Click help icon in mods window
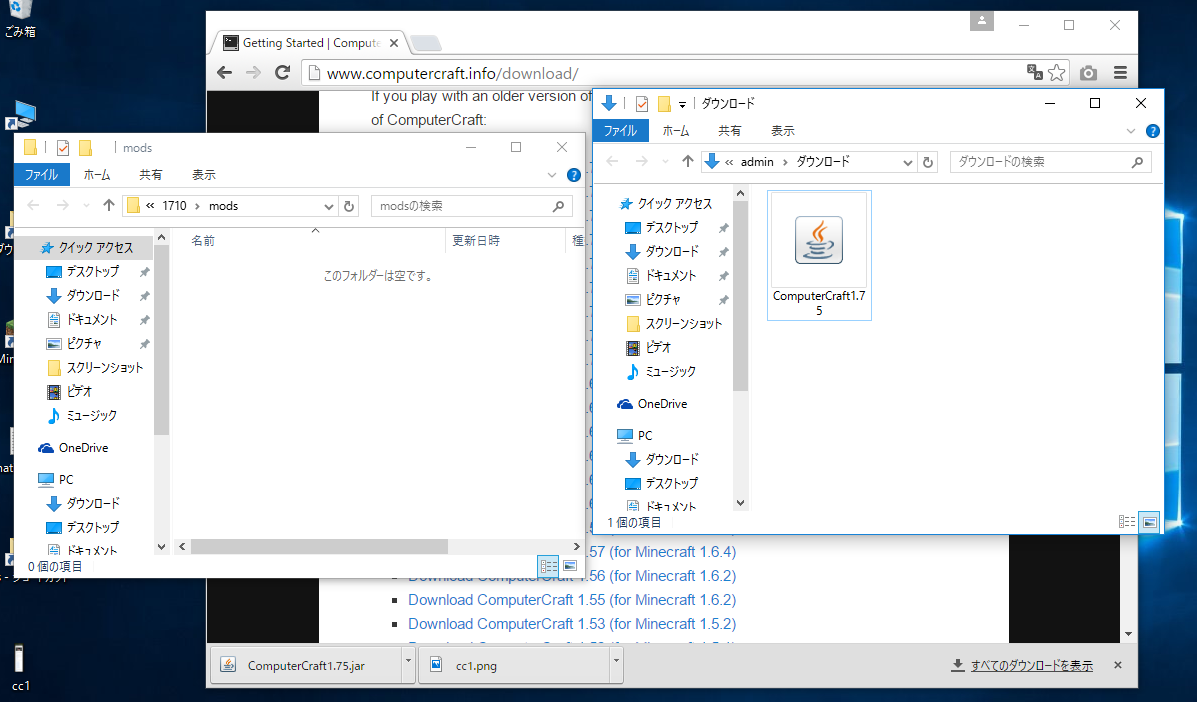This screenshot has height=702, width=1197. 574,175
